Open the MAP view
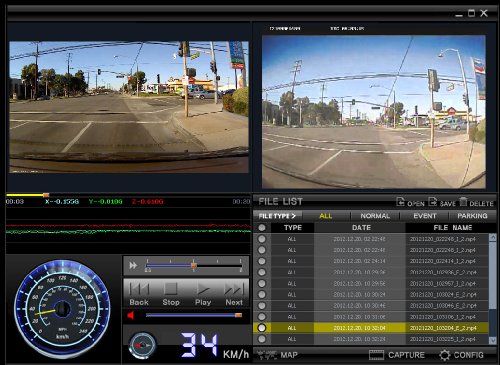500x365 pixels. point(277,355)
